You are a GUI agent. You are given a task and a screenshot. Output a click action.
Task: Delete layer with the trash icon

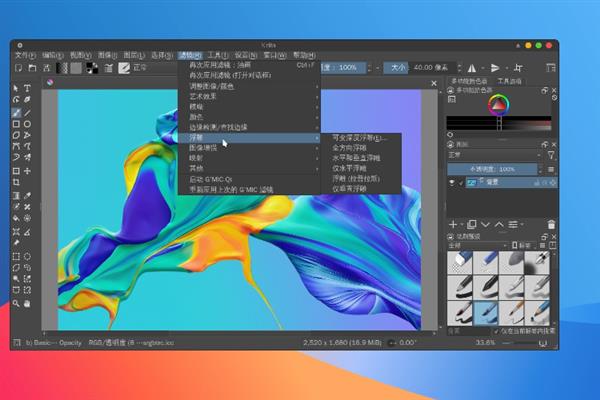click(551, 225)
